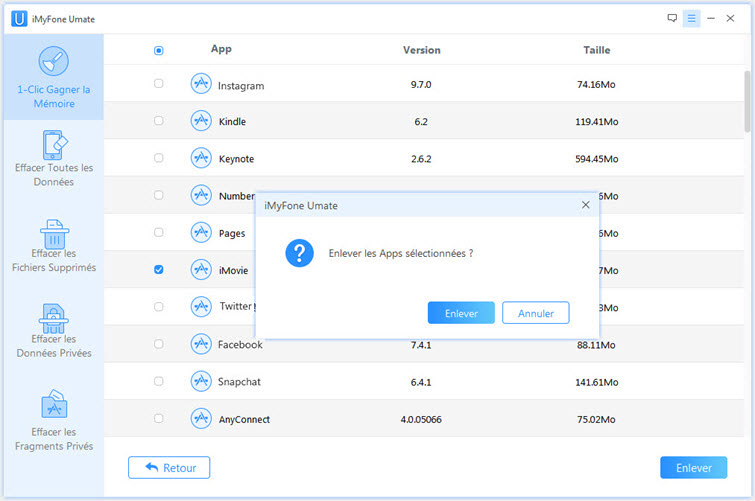Viewport: 755px width, 501px height.
Task: Click the Facebook app store icon
Action: (x=201, y=344)
